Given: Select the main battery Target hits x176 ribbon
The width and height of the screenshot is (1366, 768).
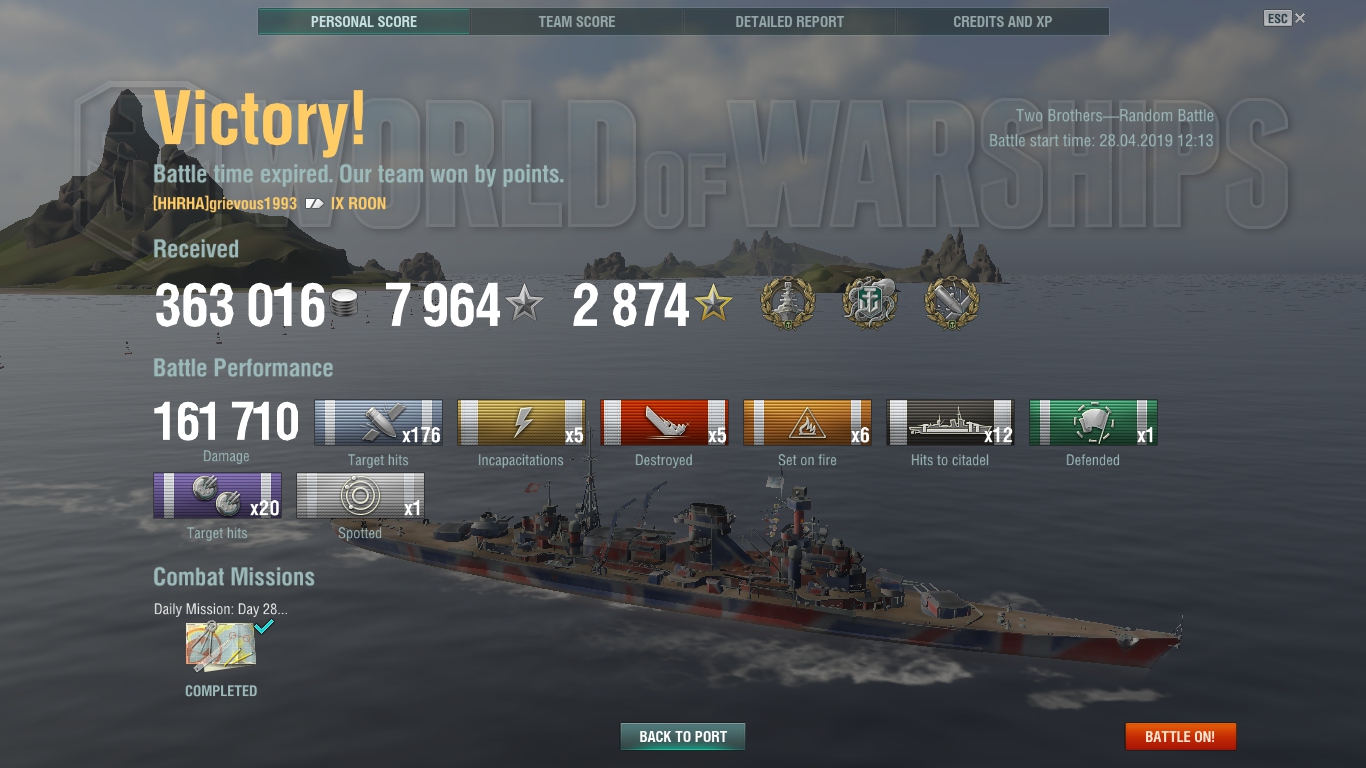Looking at the screenshot, I should [x=379, y=423].
